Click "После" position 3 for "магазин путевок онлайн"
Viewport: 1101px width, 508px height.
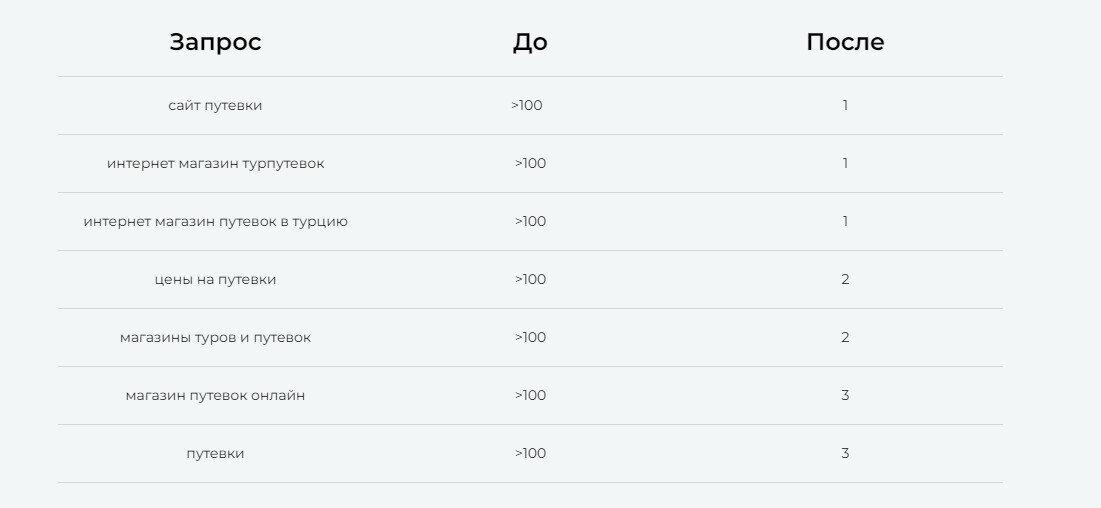click(845, 395)
